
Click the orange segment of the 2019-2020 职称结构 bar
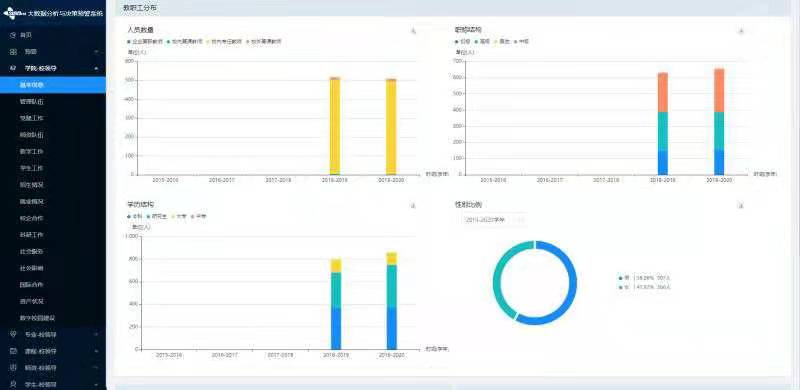pyautogui.click(x=718, y=90)
